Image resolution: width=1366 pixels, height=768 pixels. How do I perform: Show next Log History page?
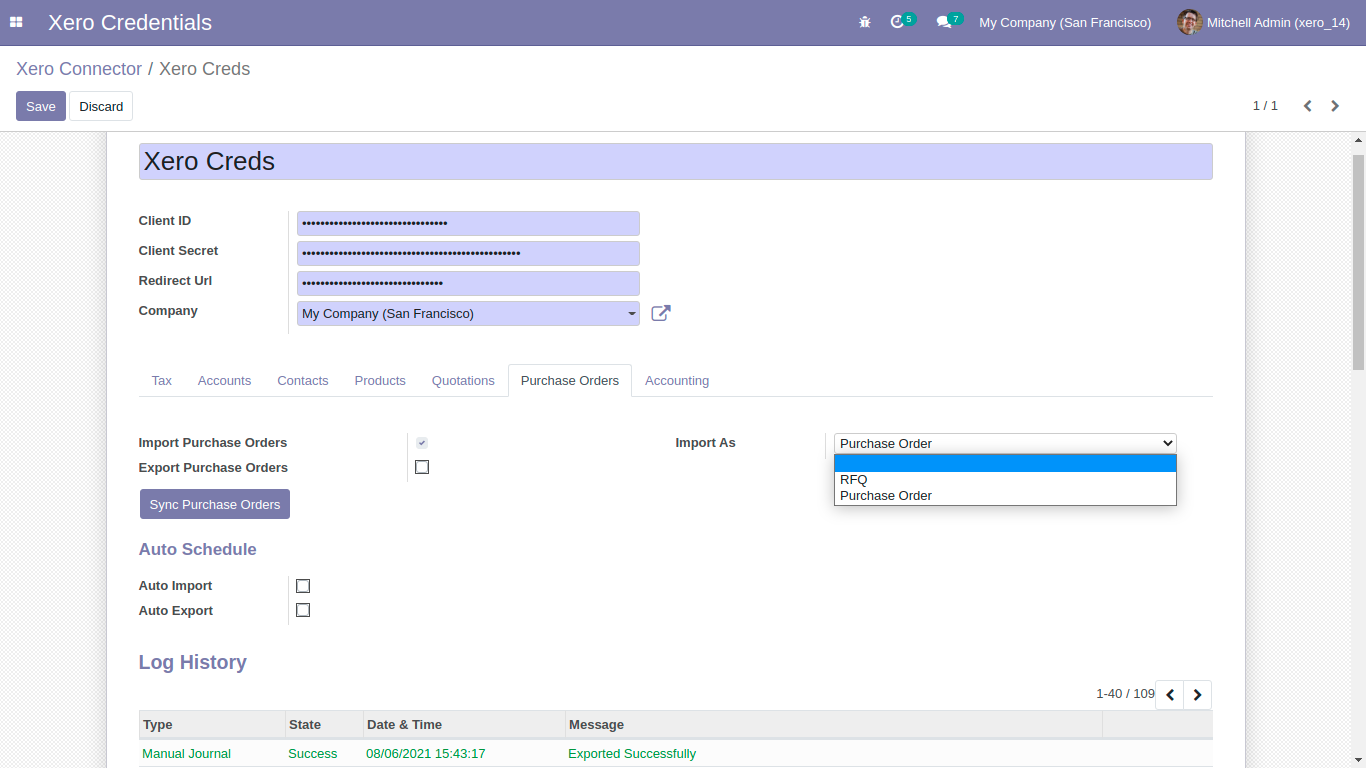1198,695
